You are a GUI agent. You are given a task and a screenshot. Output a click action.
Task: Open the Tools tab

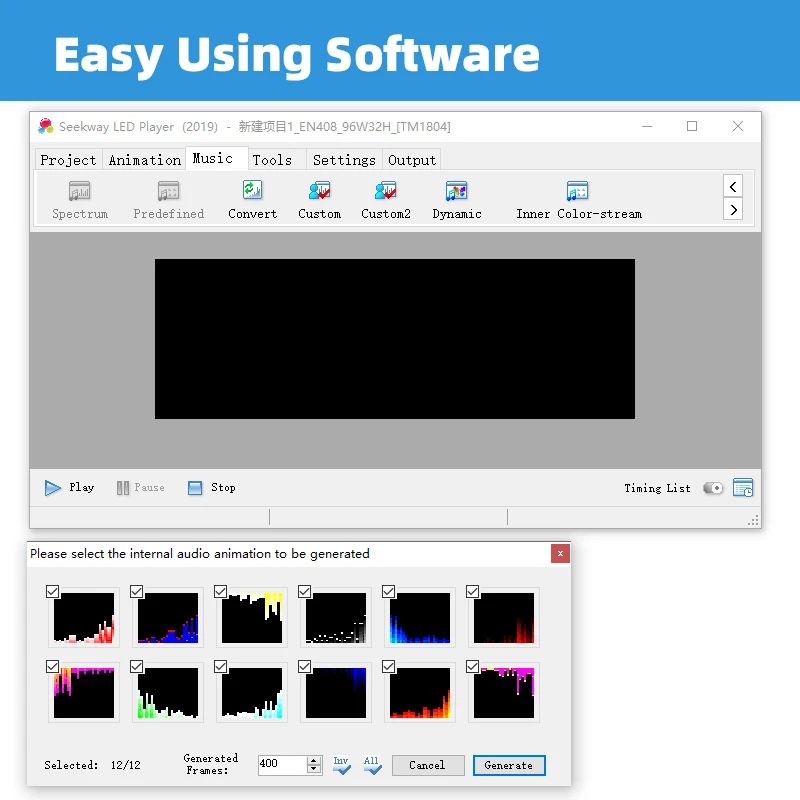(x=277, y=160)
